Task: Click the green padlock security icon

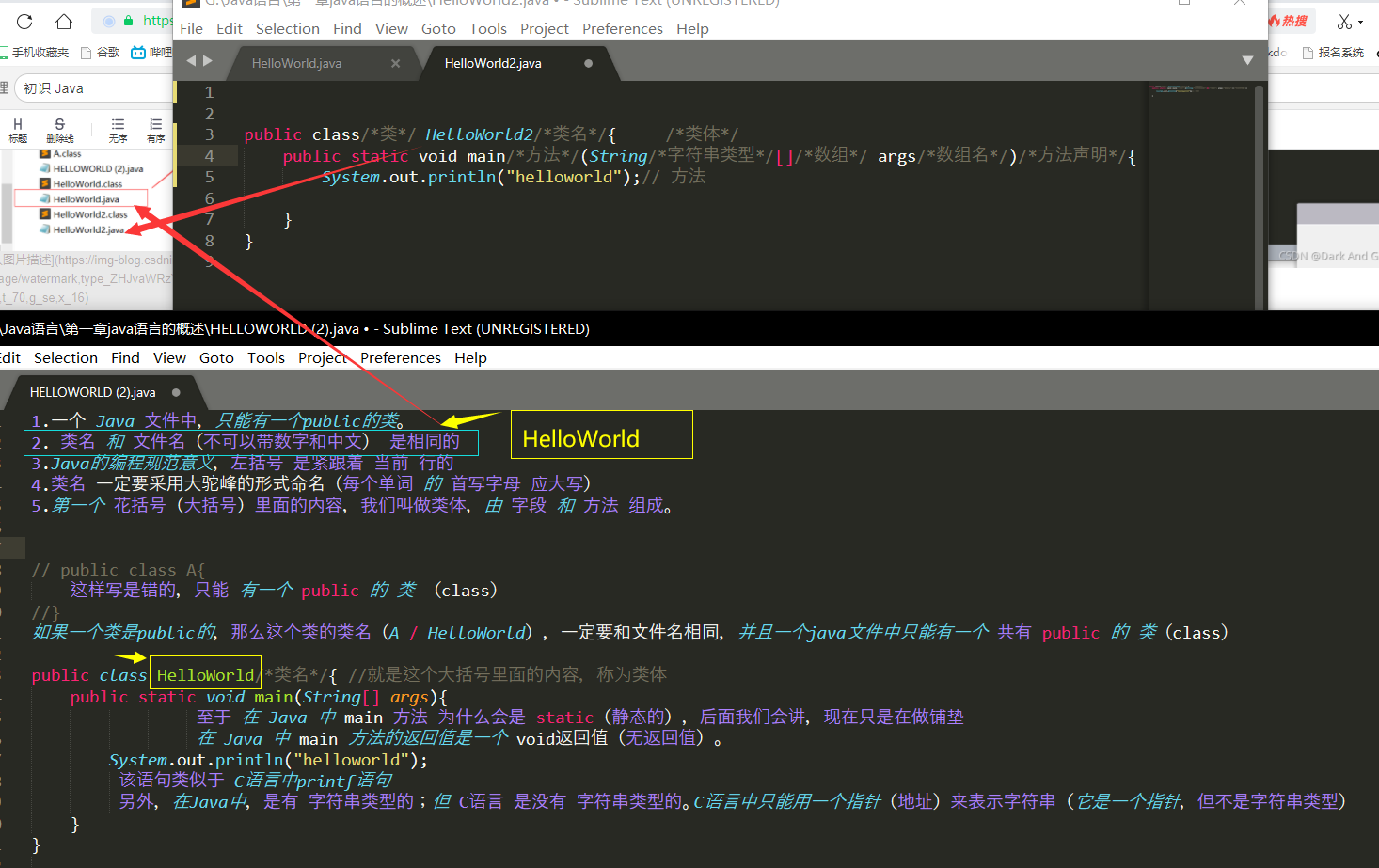Action: coord(129,21)
